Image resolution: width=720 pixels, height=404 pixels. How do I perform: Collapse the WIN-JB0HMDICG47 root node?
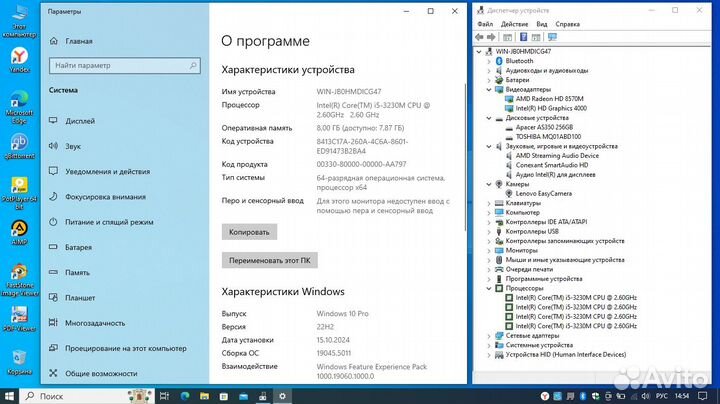click(479, 52)
